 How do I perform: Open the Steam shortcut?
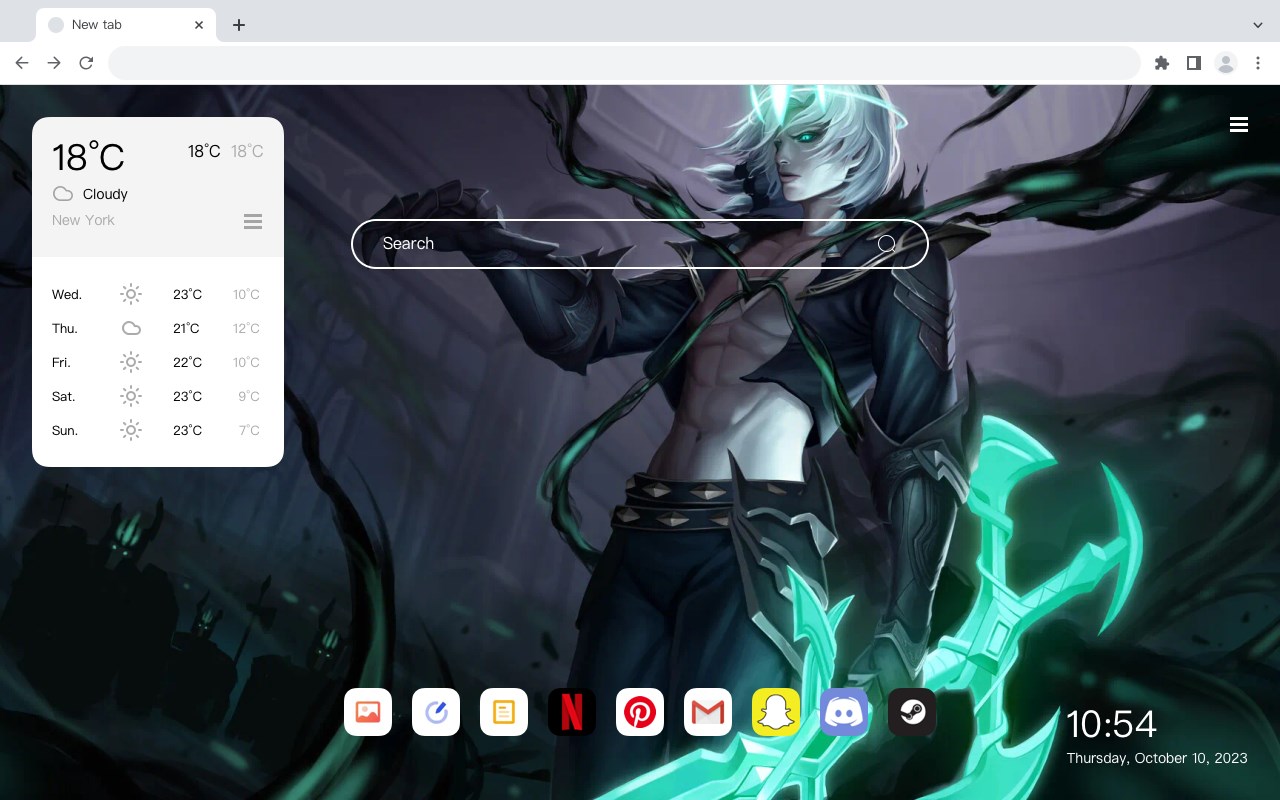(x=912, y=712)
